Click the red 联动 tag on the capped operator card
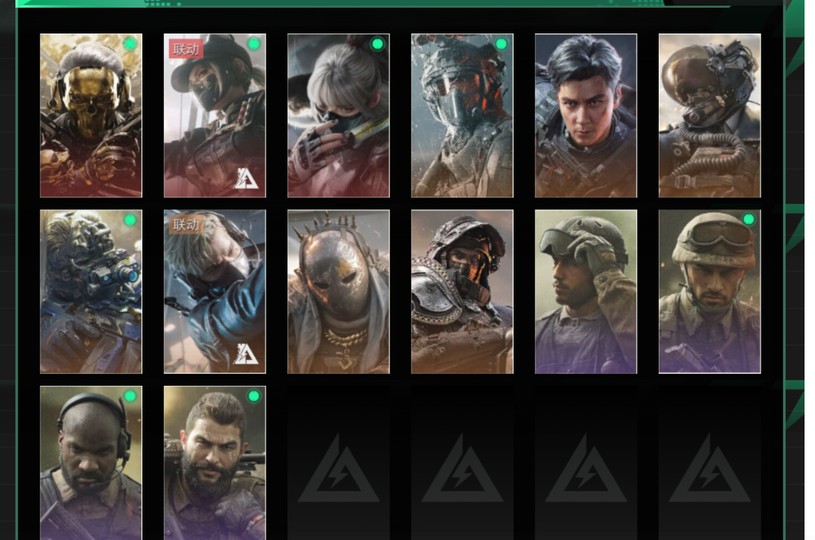The width and height of the screenshot is (815, 540). click(x=186, y=49)
